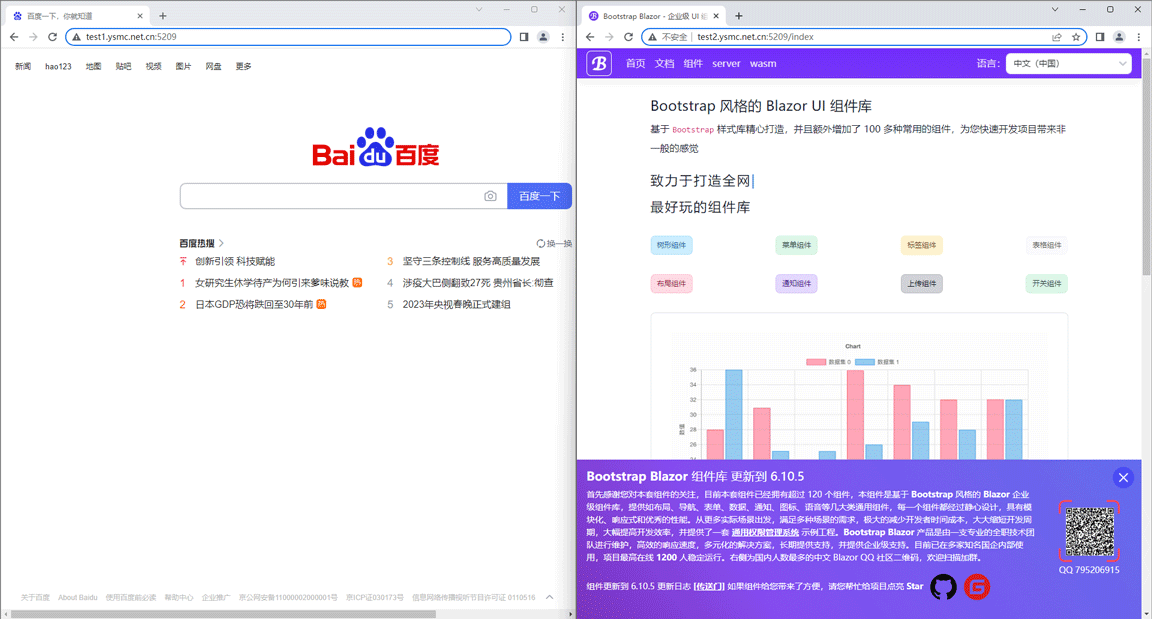The image size is (1152, 619).
Task: Click the vertical scrollbar in Blazor window
Action: click(1147, 166)
